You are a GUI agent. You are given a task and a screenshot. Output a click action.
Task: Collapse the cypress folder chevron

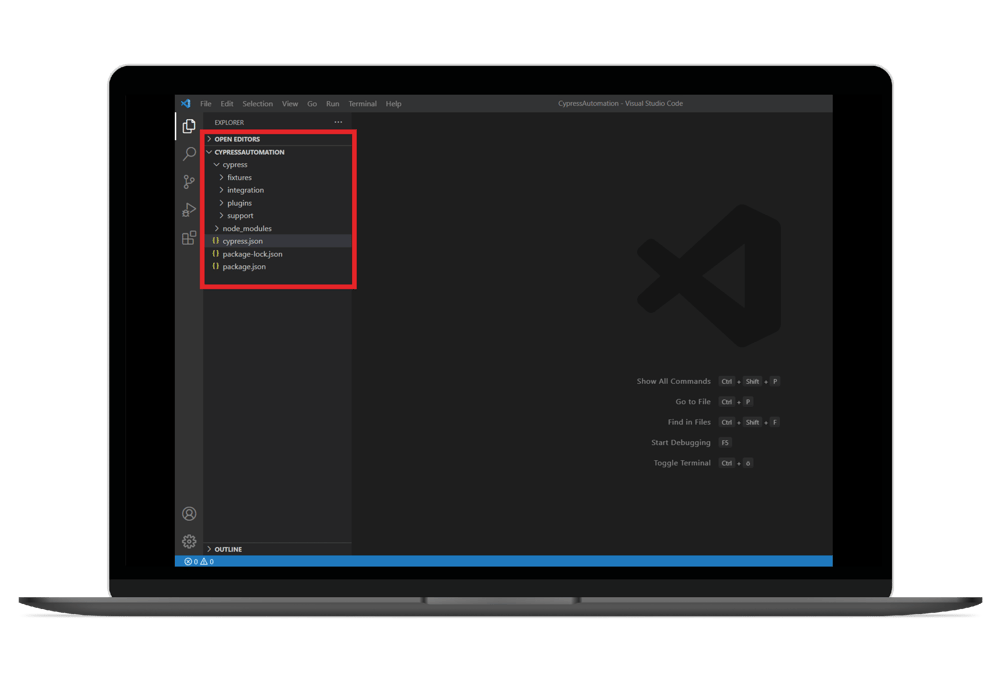click(x=217, y=164)
